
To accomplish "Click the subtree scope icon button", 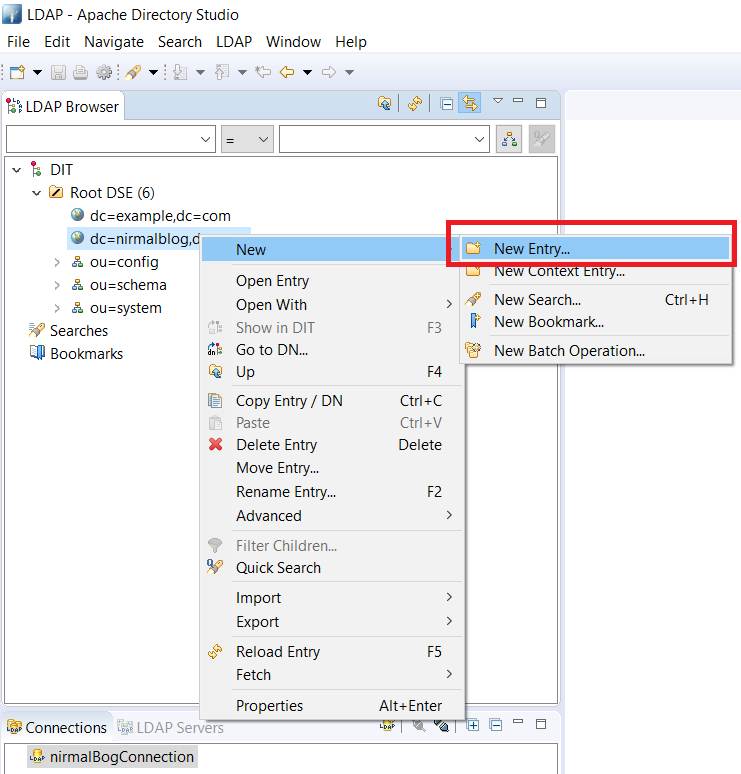I will (x=509, y=139).
